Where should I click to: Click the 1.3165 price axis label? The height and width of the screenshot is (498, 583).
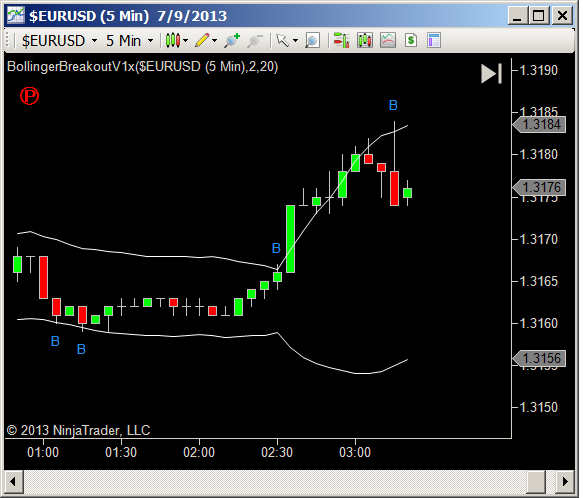point(538,281)
